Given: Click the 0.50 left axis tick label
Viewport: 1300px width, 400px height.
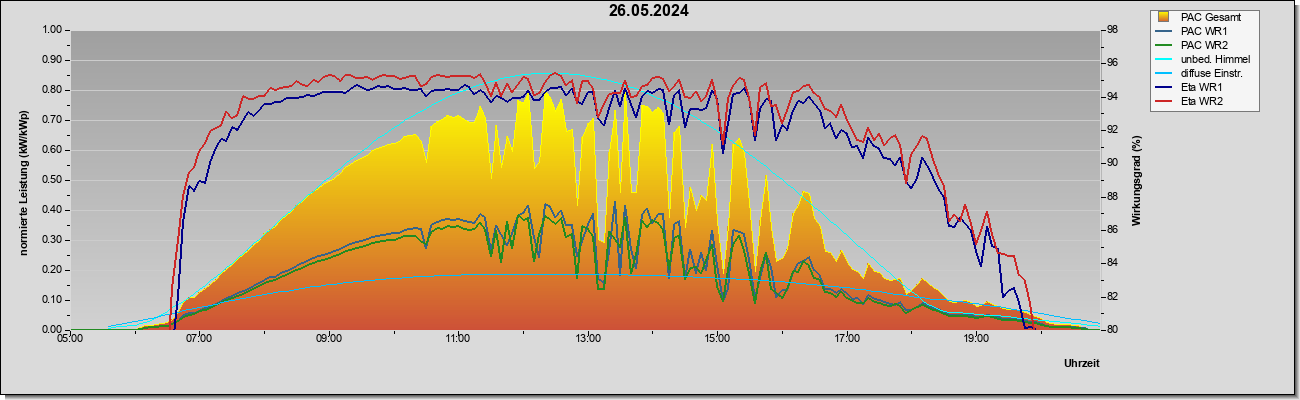Looking at the screenshot, I should coord(51,180).
